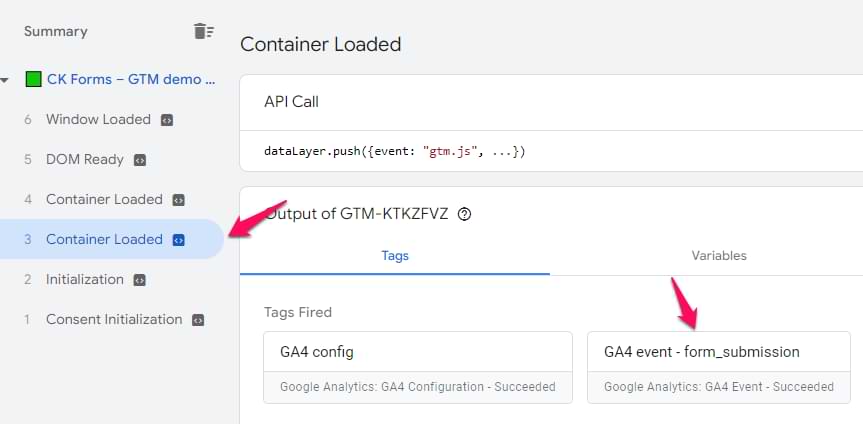This screenshot has width=863, height=424.
Task: Select Summary in the left panel
Action: tap(56, 31)
